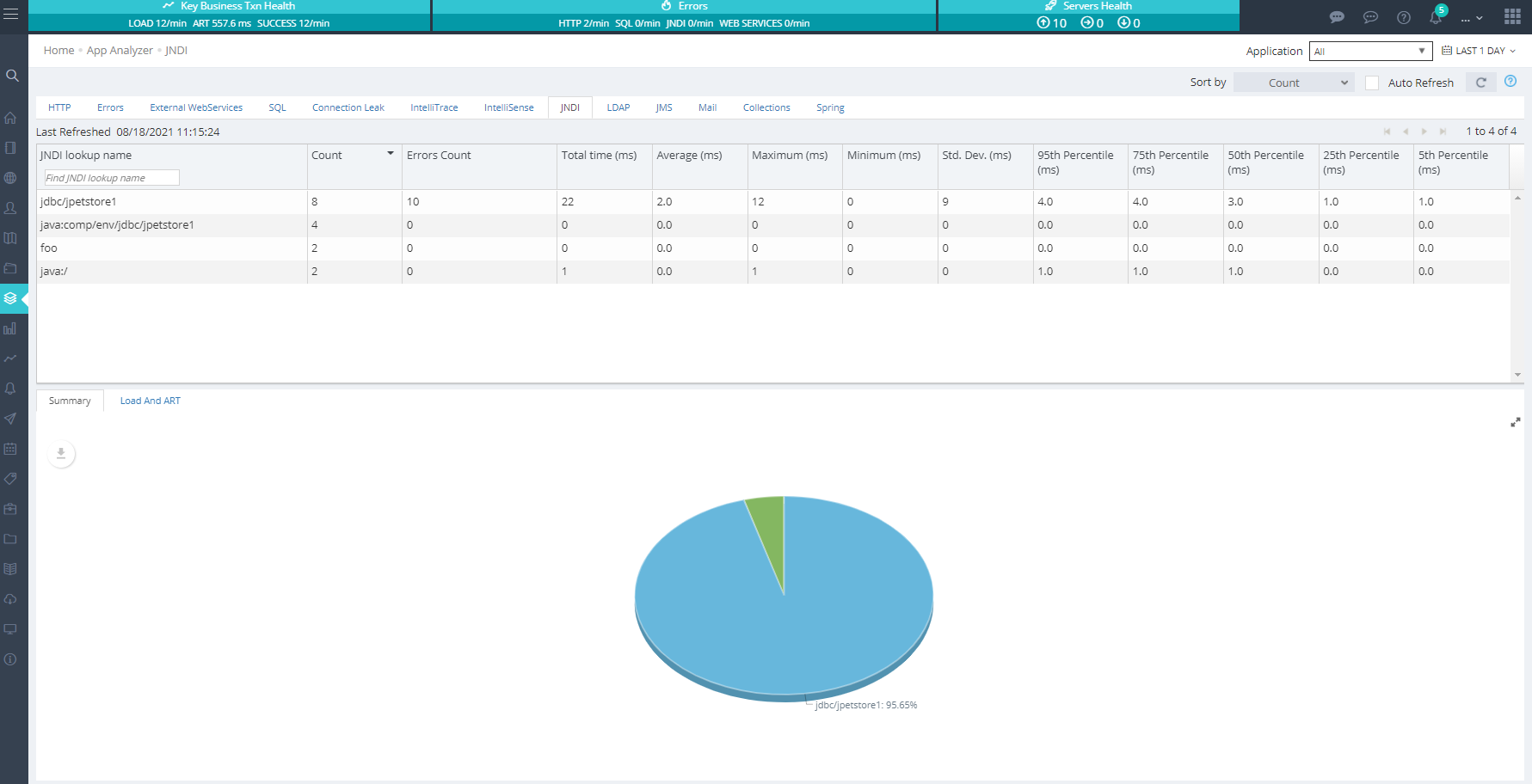Open the apps grid icon
Viewport: 1532px width, 784px height.
point(1512,16)
